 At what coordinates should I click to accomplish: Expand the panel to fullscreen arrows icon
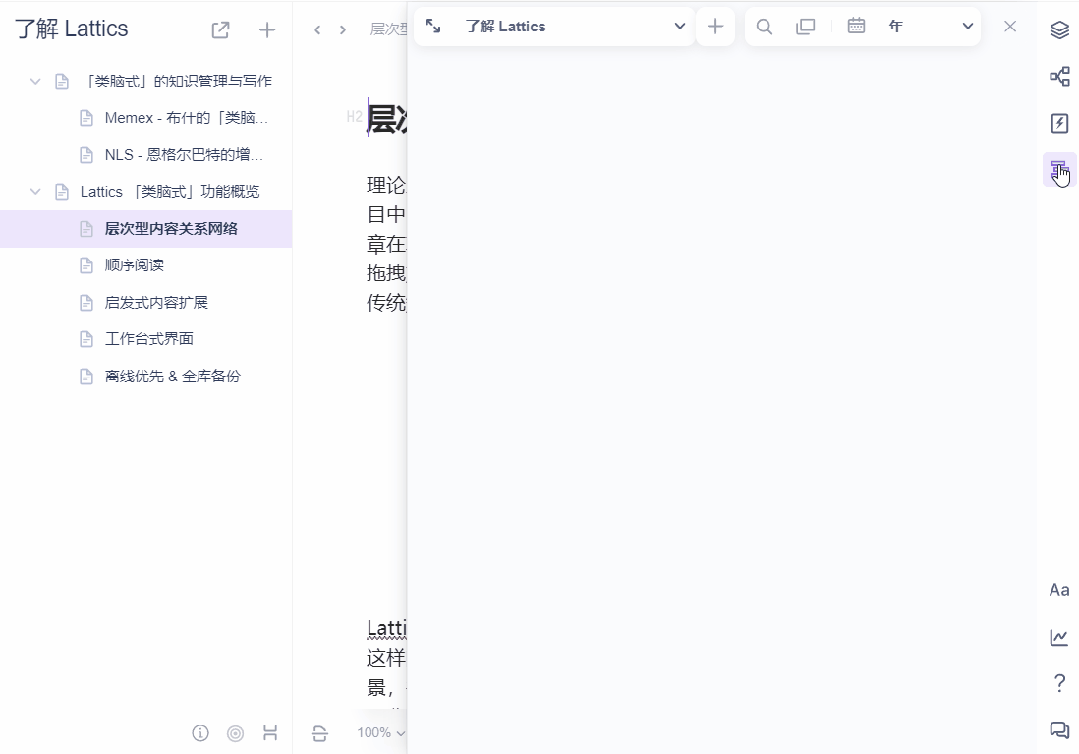[433, 26]
